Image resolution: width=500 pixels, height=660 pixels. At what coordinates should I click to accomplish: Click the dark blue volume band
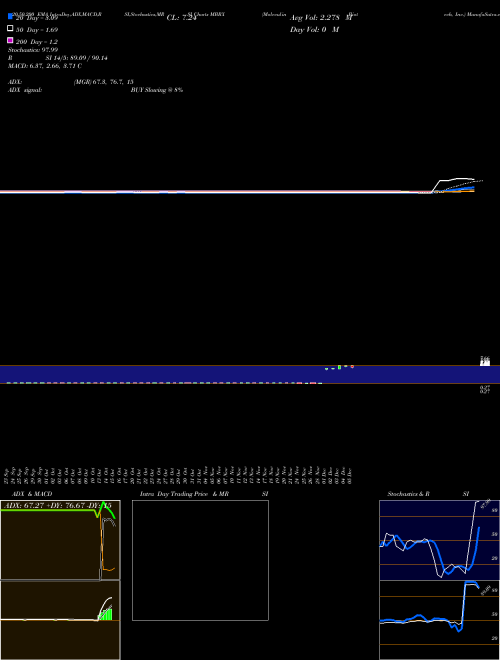click(x=250, y=374)
